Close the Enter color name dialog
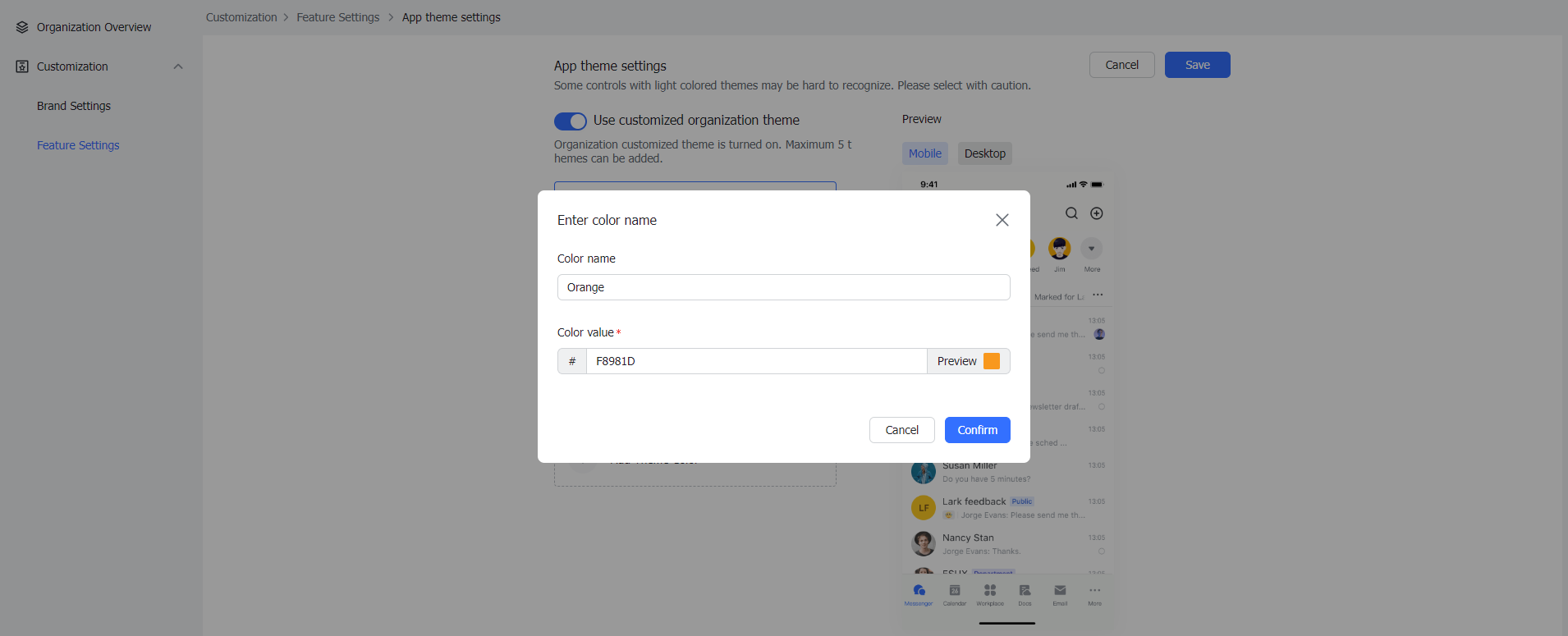The image size is (1568, 636). pyautogui.click(x=1002, y=220)
